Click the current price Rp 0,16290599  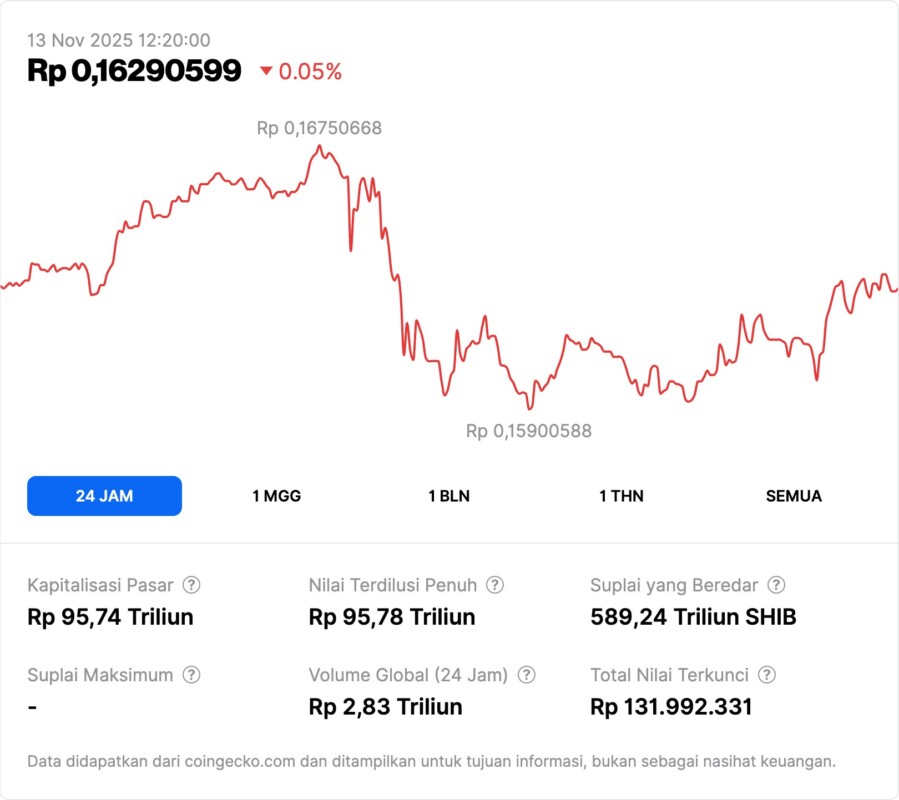point(134,71)
